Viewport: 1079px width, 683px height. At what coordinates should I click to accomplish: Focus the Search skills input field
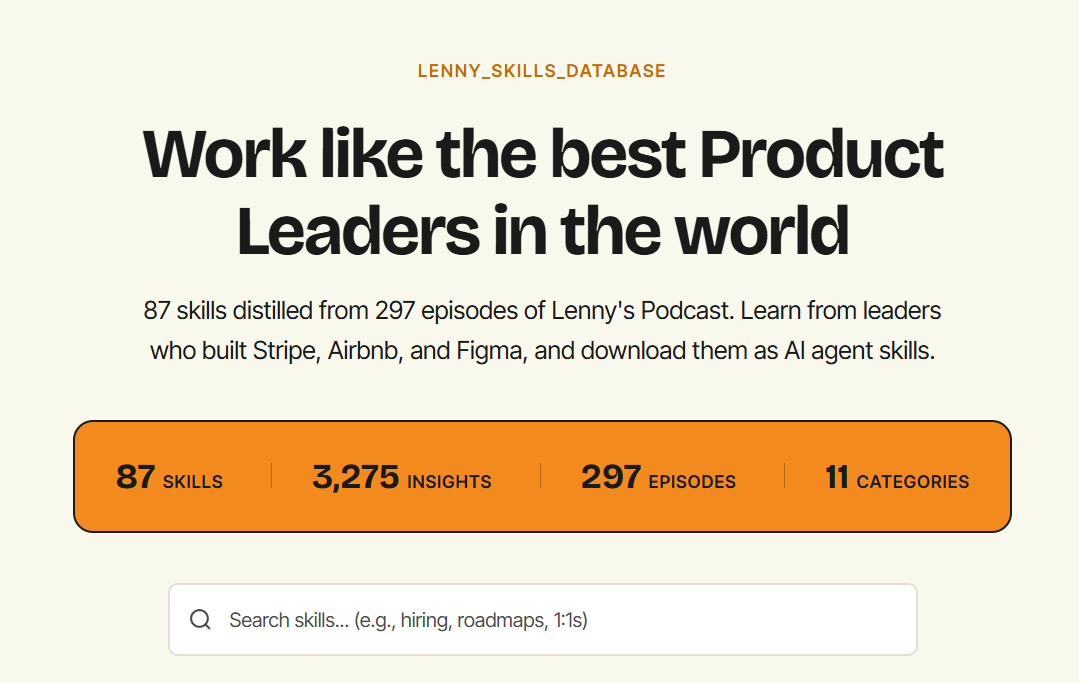(560, 620)
